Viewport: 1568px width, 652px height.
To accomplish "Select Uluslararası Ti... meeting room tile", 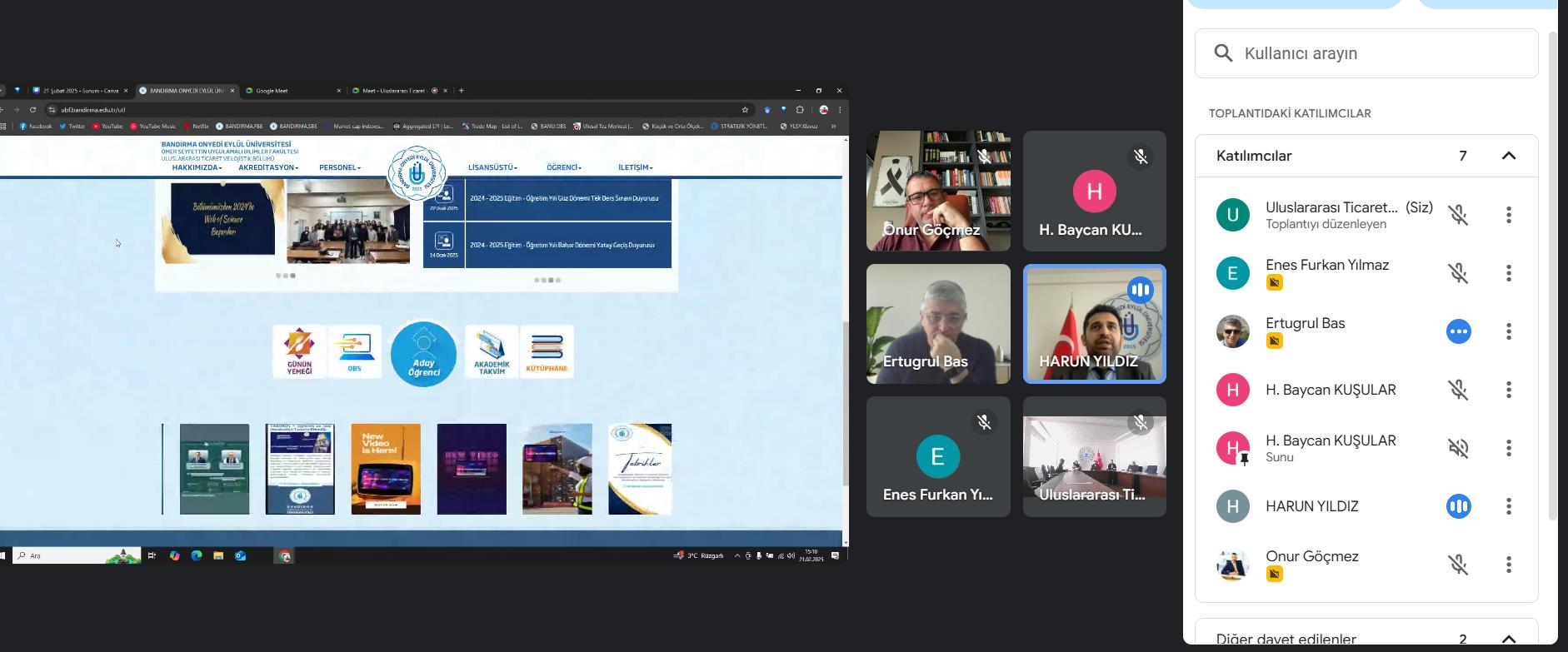I will [1094, 456].
